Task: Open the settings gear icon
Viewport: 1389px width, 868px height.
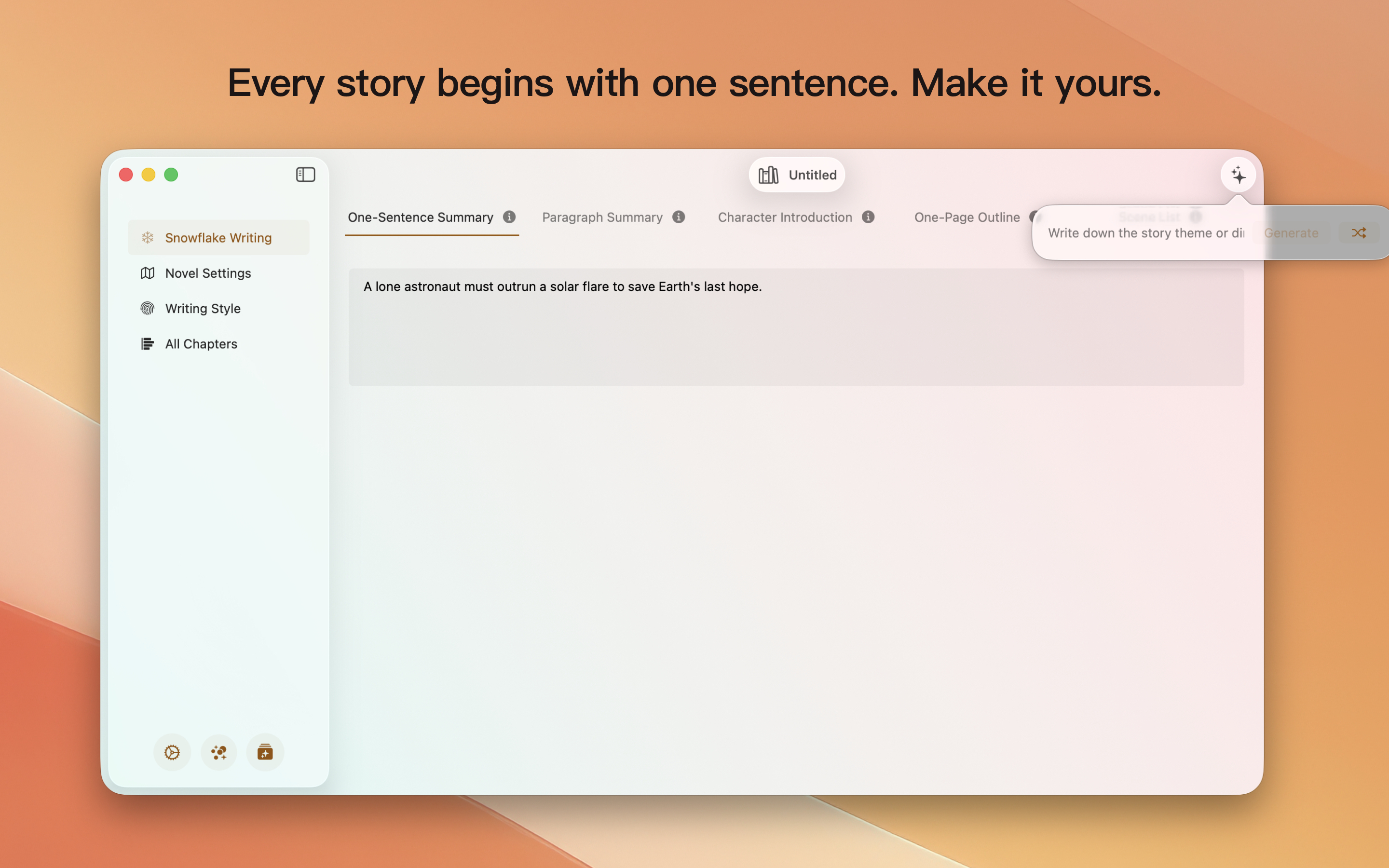Action: (x=172, y=752)
